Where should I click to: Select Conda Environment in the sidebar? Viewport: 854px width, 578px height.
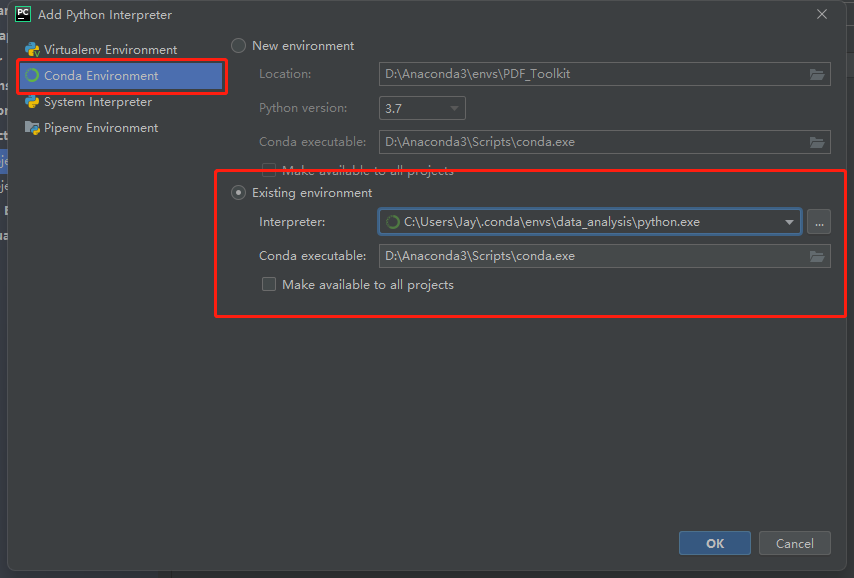click(121, 76)
